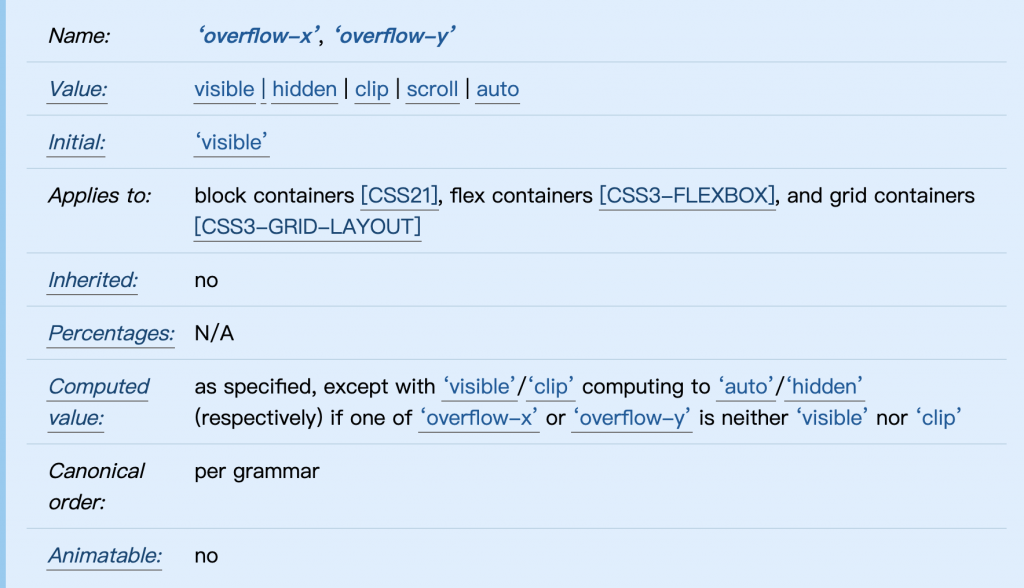Follow the 'overflow-x' link in computed value text
Screen dimensions: 1024x588
coord(479,418)
